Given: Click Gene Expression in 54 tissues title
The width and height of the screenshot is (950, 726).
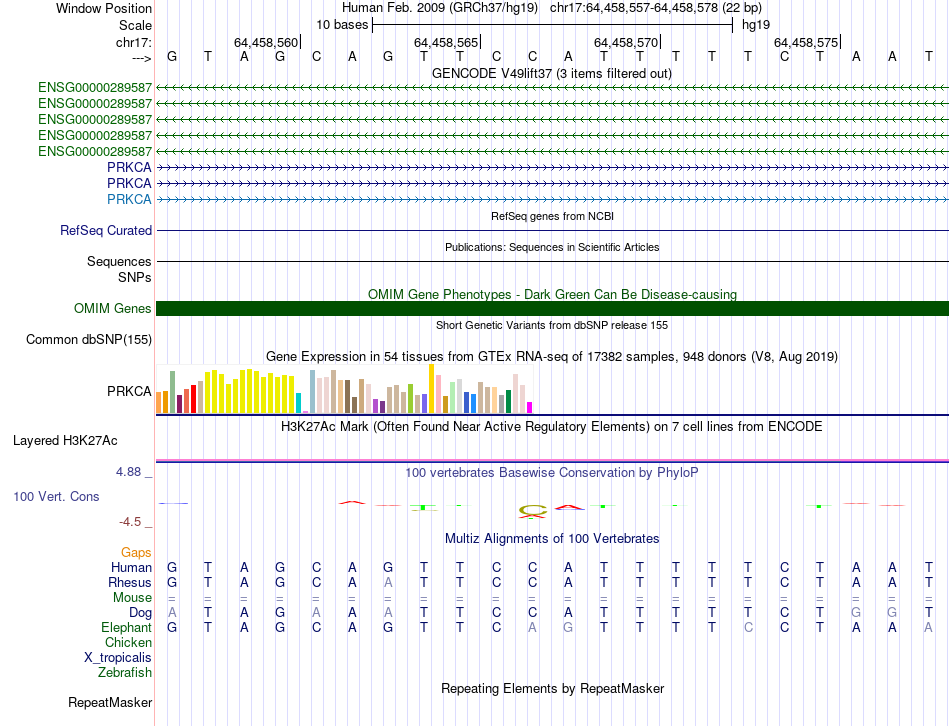Looking at the screenshot, I should coord(552,356).
